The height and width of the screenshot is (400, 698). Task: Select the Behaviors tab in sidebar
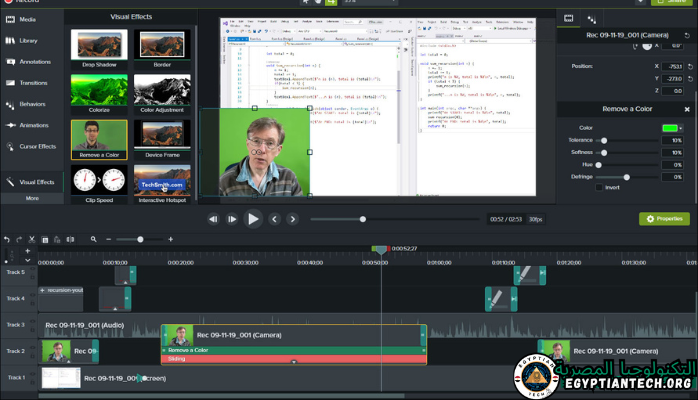32,104
